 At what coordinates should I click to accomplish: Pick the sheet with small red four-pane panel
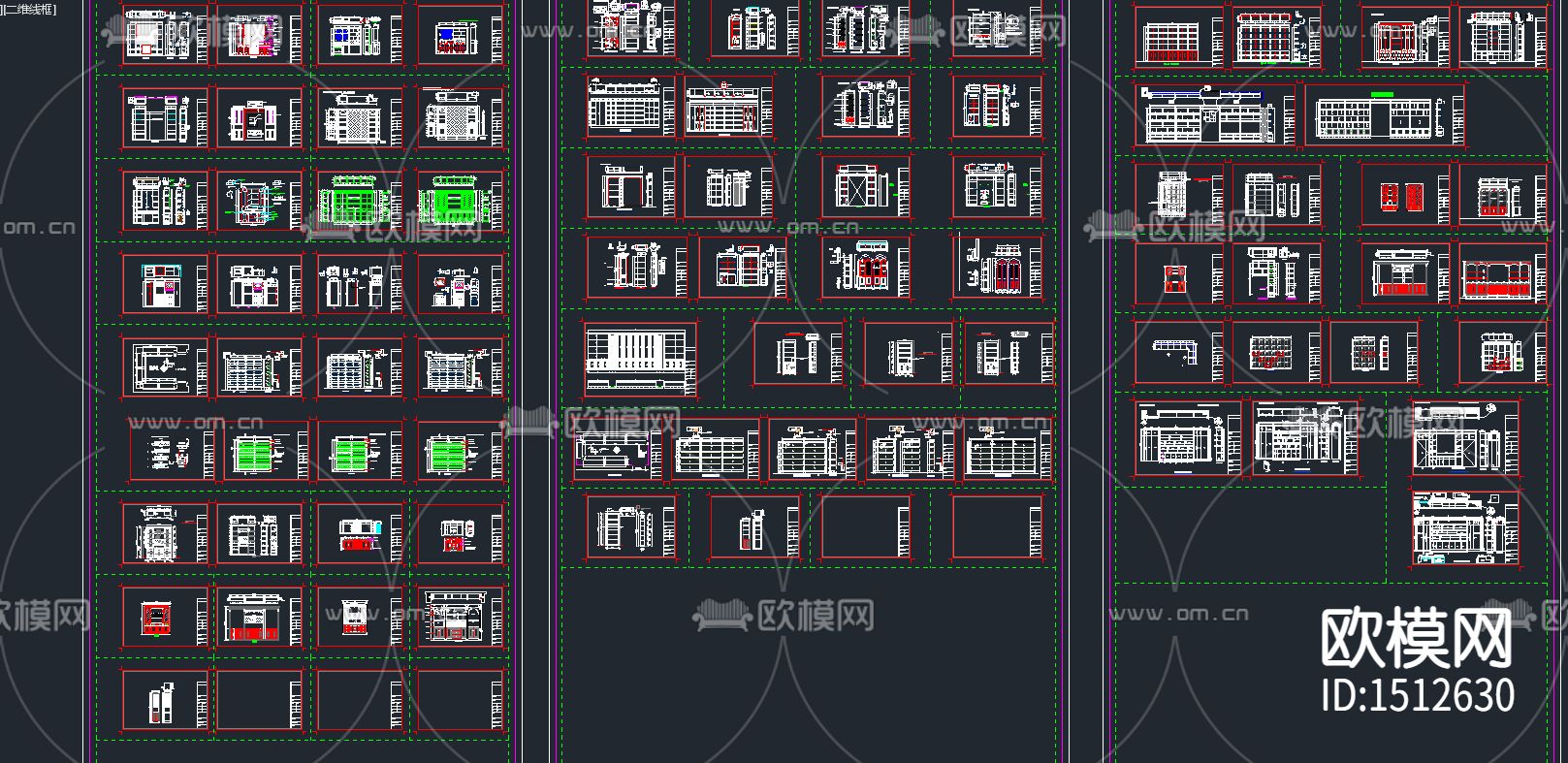(1180, 275)
